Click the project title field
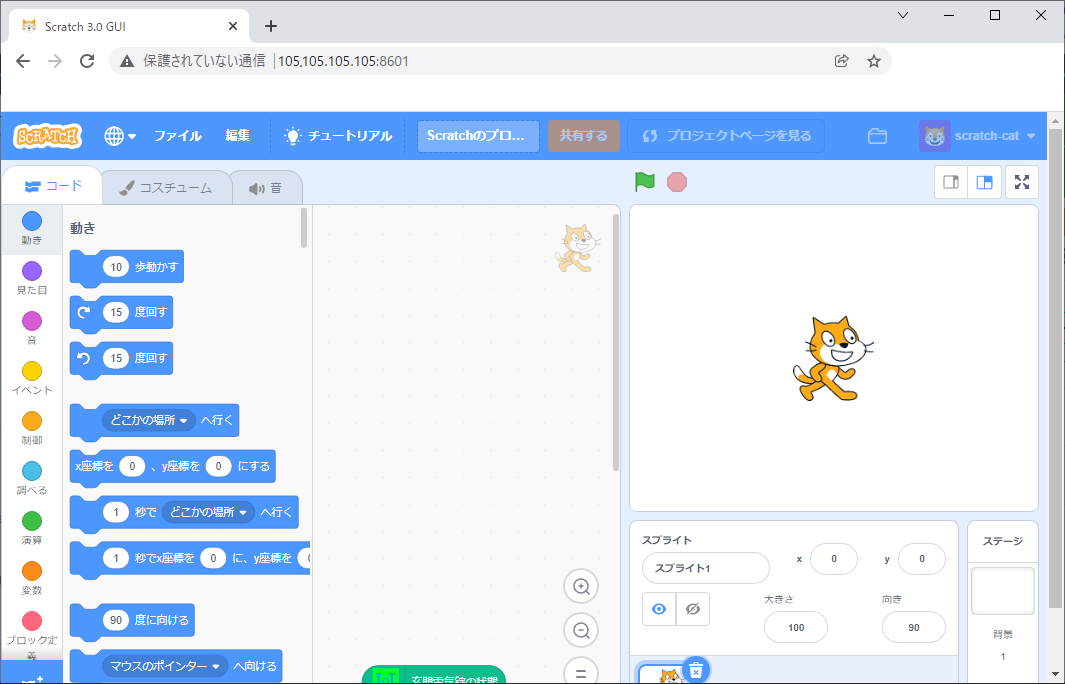The width and height of the screenshot is (1065, 684). click(x=478, y=136)
